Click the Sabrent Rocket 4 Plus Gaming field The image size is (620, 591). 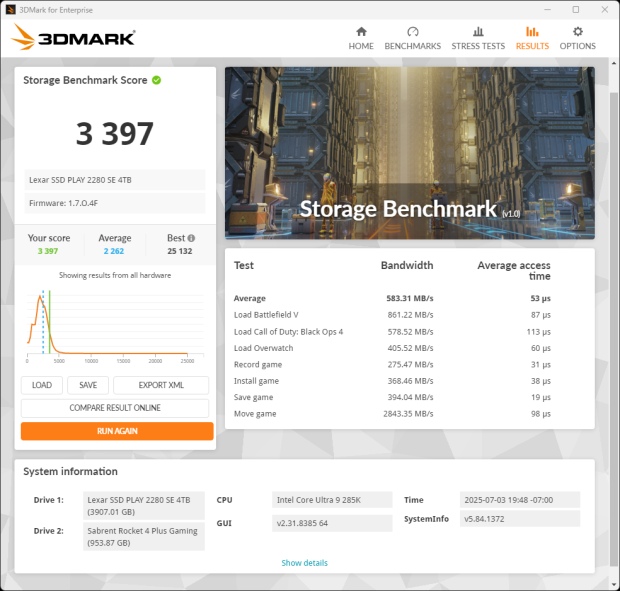(144, 536)
